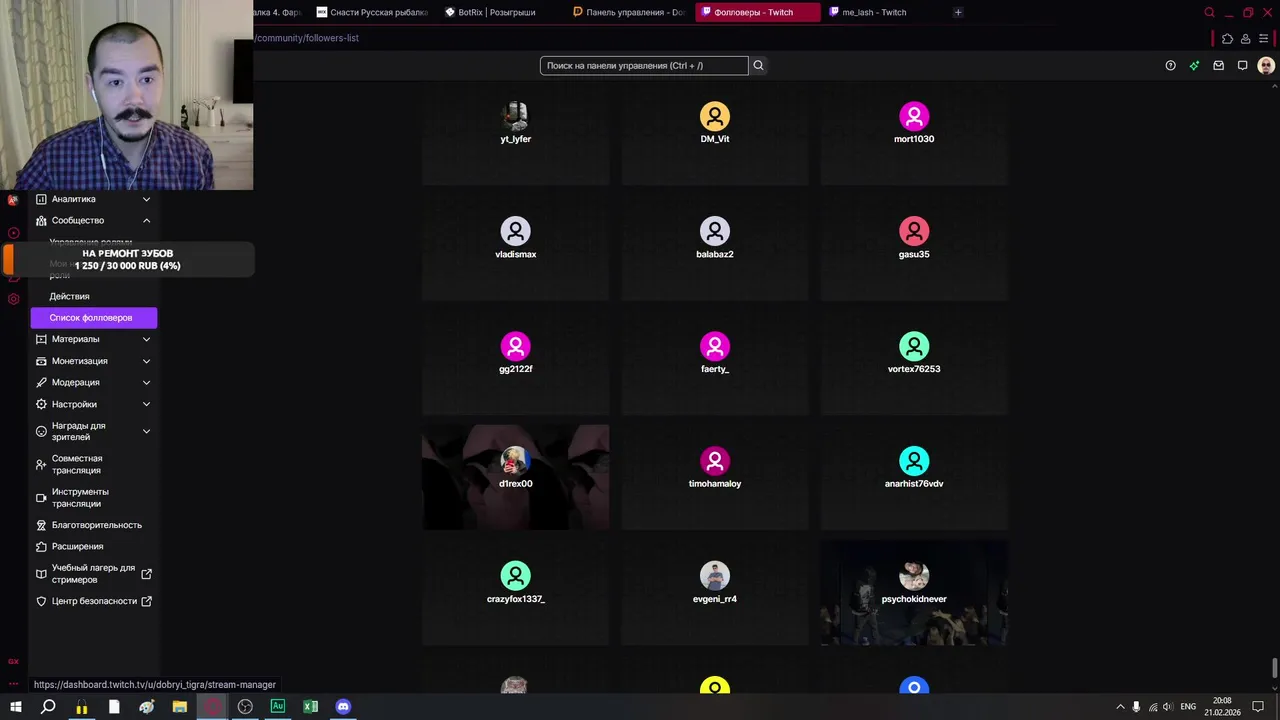The height and width of the screenshot is (720, 1280).
Task: Open follower card evgeni_rr4
Action: click(715, 592)
